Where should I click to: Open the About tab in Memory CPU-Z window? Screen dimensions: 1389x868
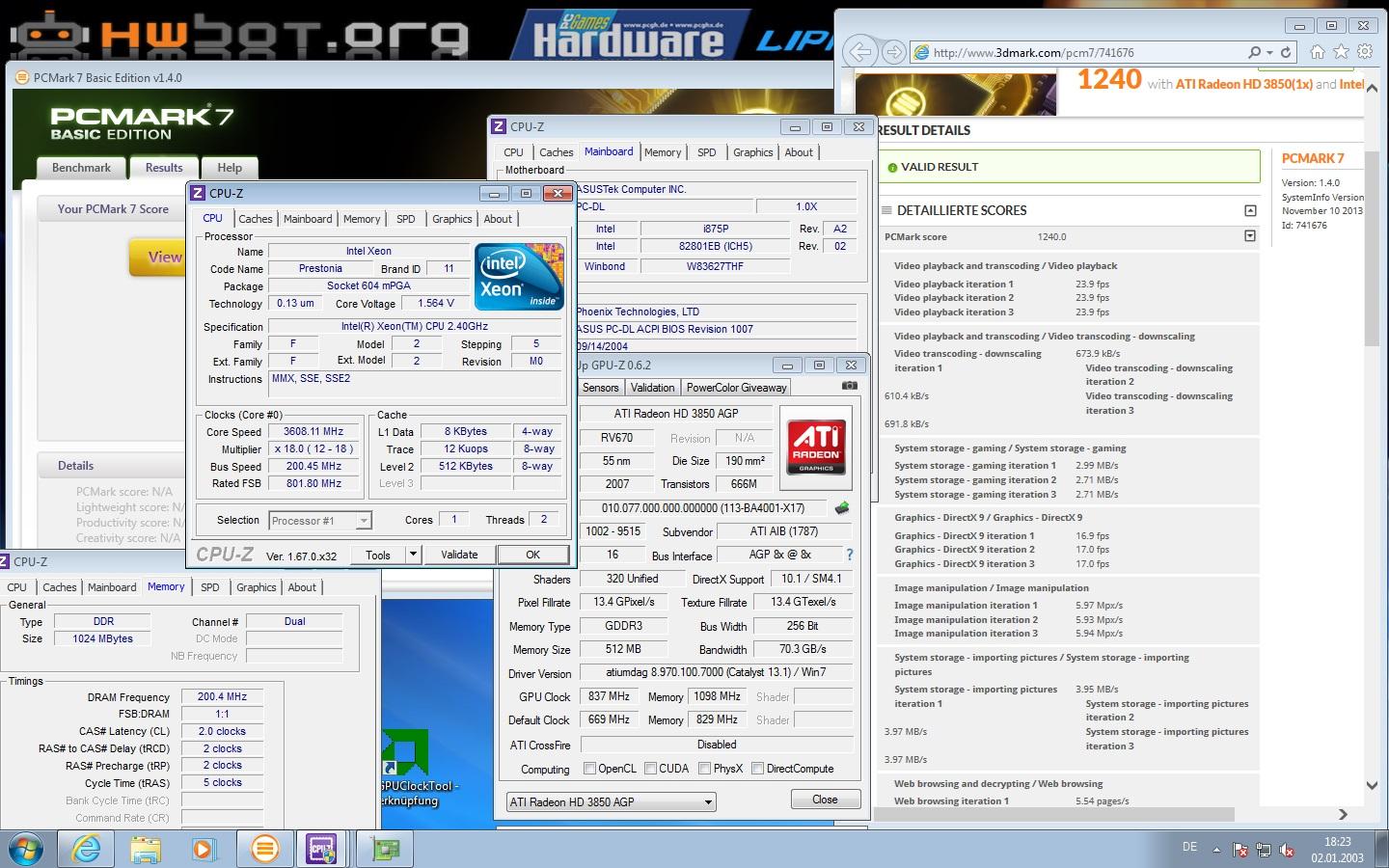click(302, 587)
